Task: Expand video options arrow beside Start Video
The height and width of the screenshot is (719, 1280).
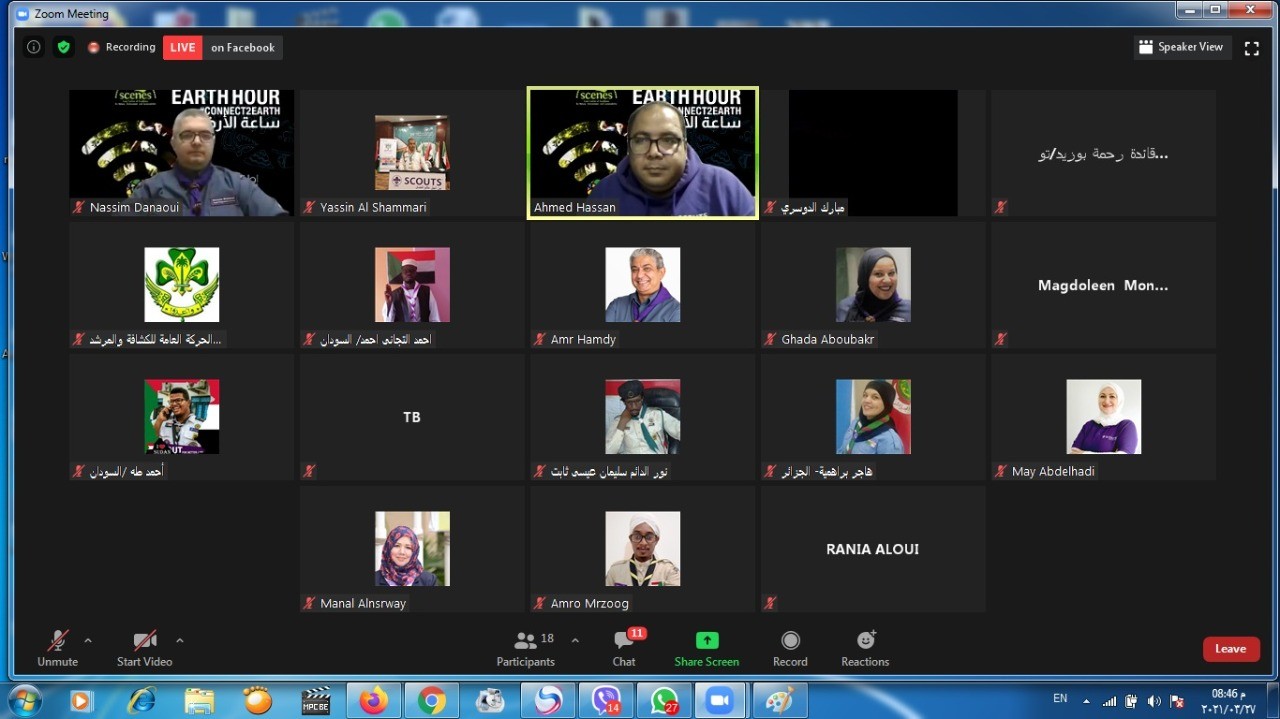Action: pos(180,640)
